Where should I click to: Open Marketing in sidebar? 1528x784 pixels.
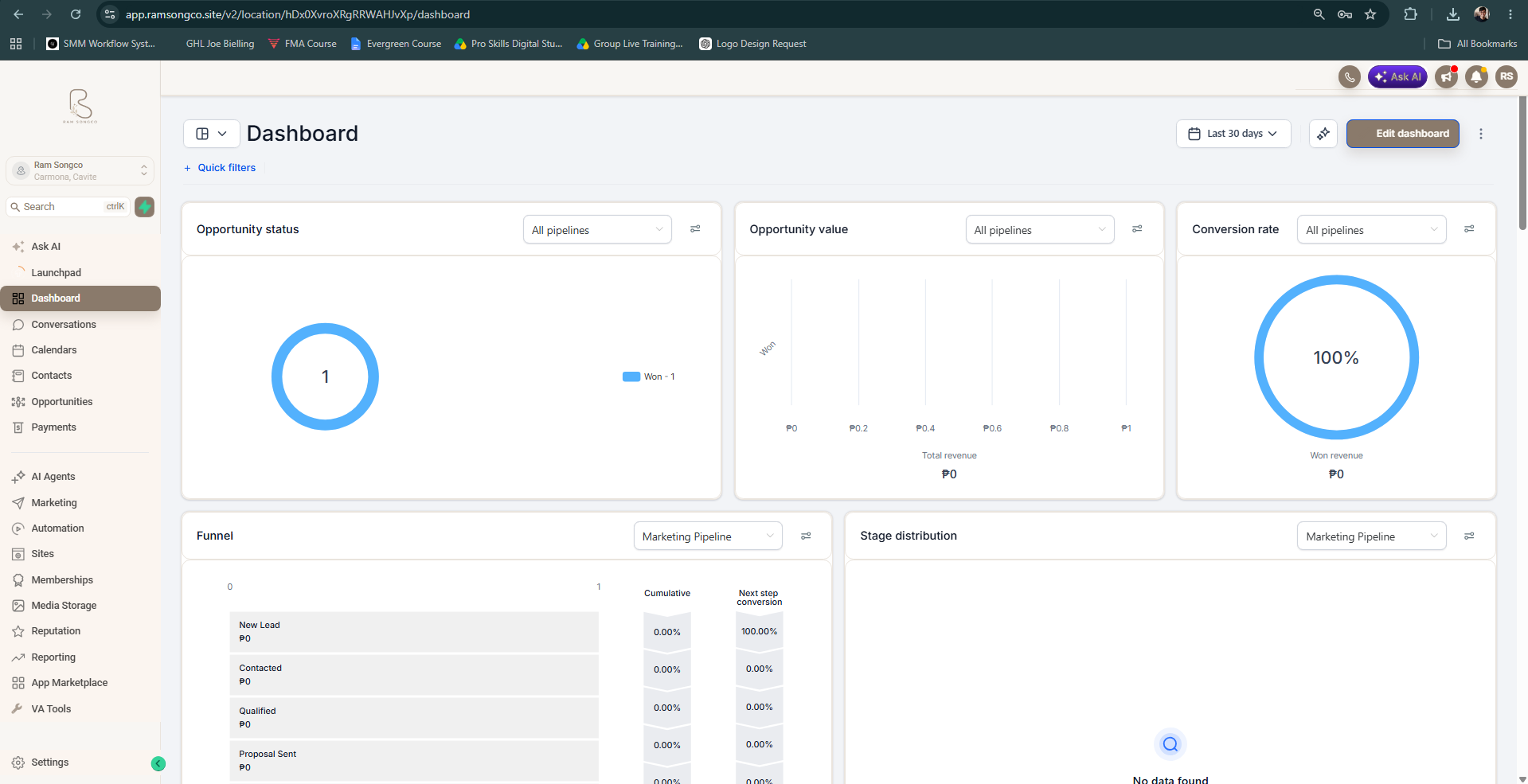(80, 503)
